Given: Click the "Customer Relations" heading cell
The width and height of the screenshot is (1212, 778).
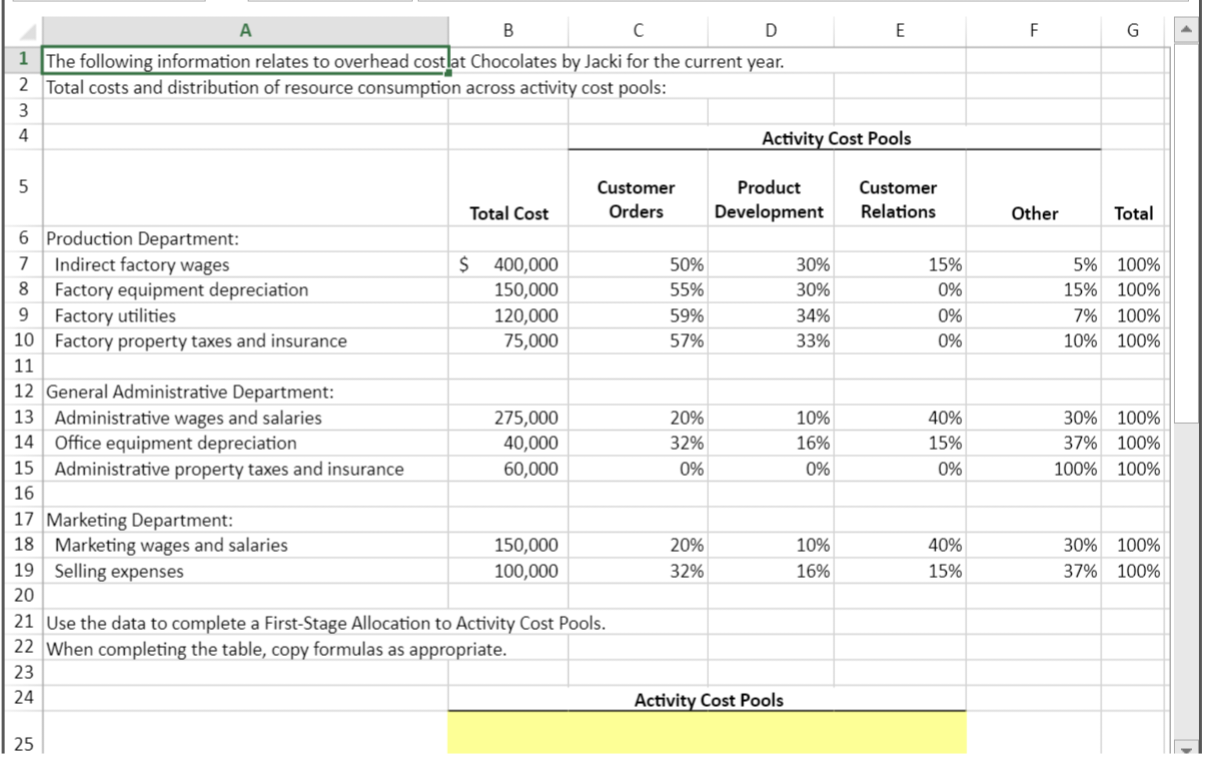Looking at the screenshot, I should coord(900,197).
